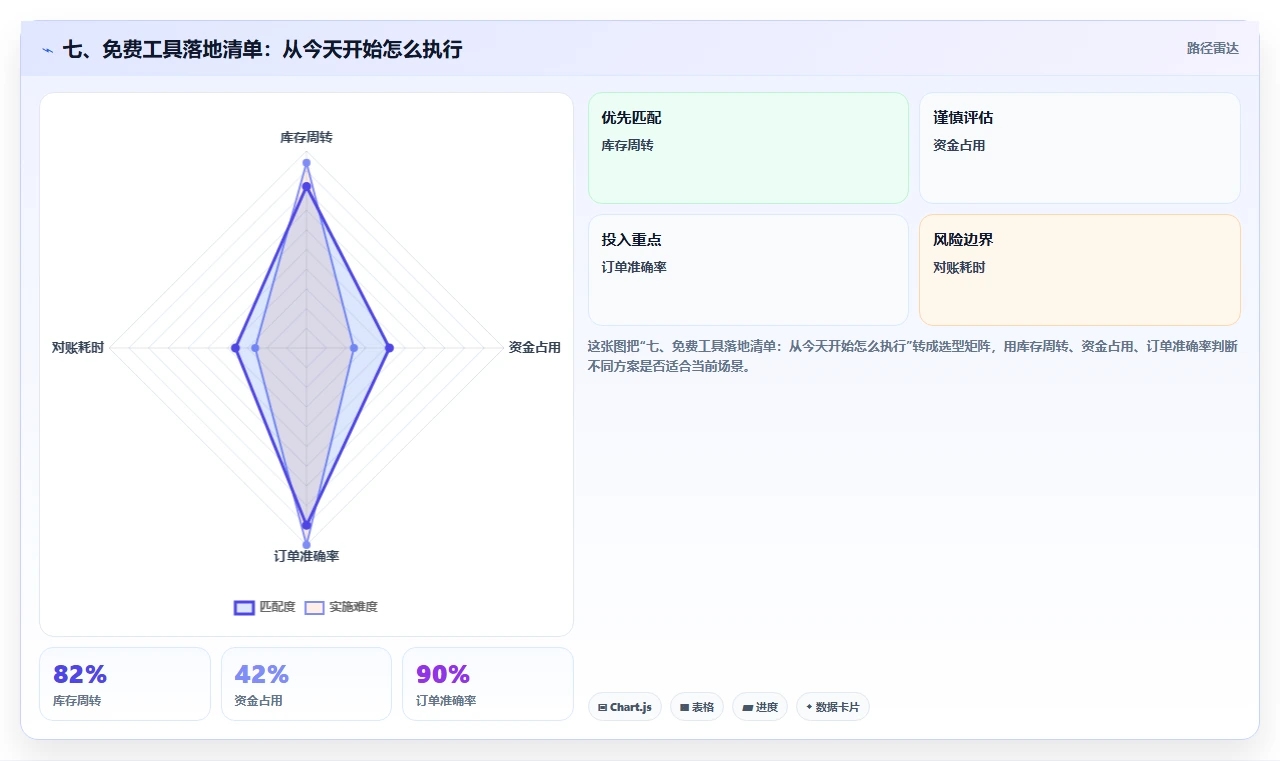Click the 42% 资金占用 stat card

point(306,684)
